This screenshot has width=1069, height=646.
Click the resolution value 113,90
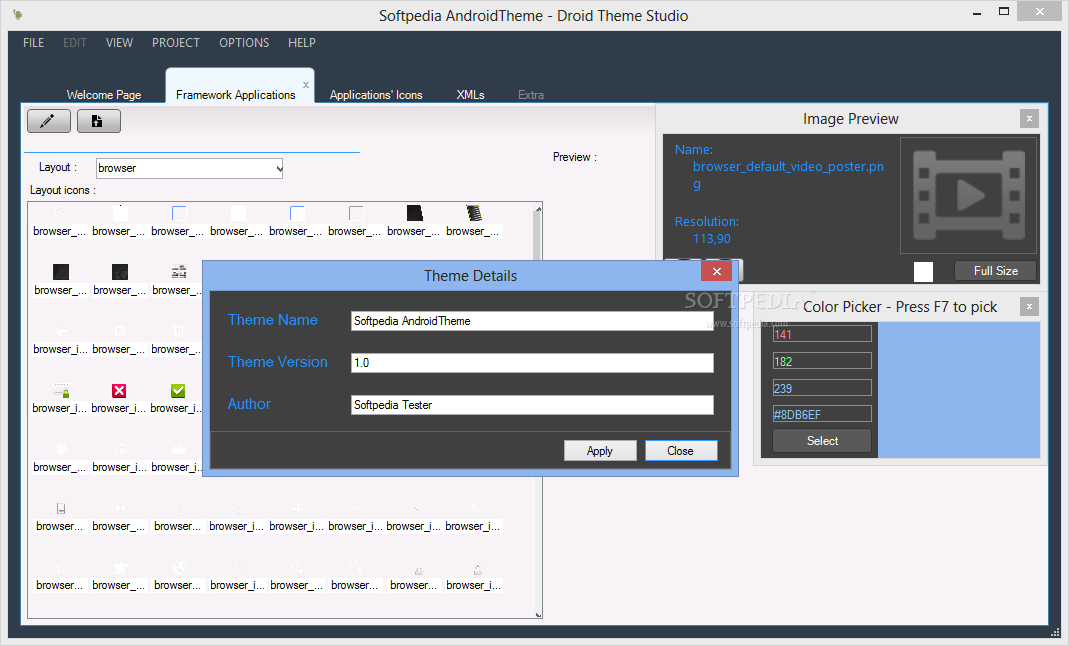[x=712, y=239]
